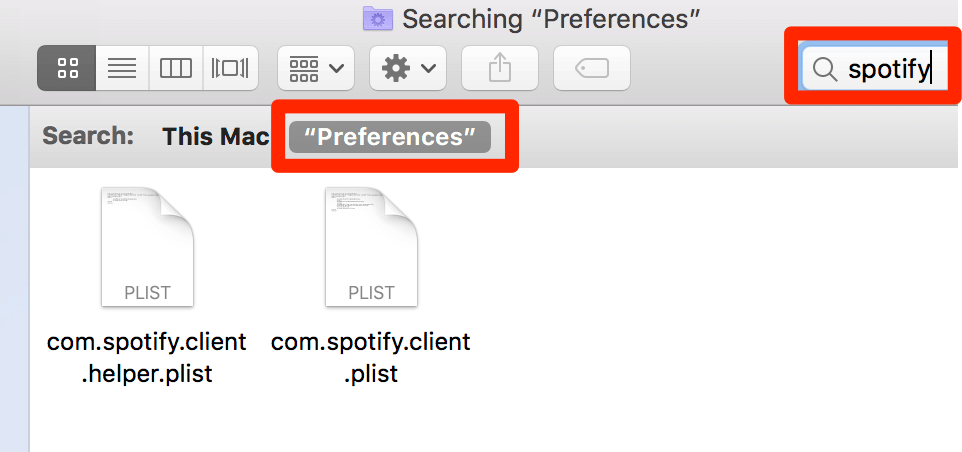Set search scope to "Preferences"
962x452 pixels.
(390, 137)
